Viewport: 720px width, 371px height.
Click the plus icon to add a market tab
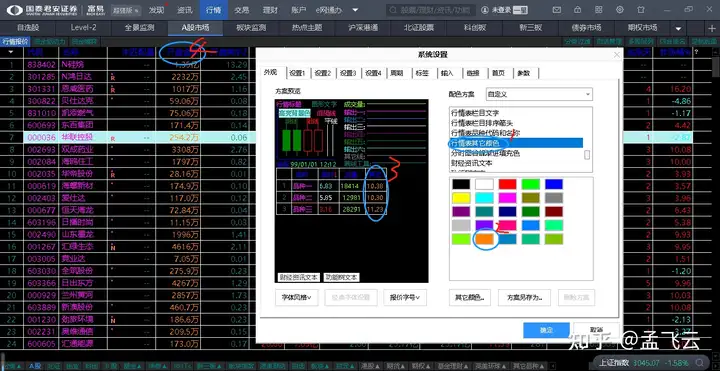pos(712,28)
